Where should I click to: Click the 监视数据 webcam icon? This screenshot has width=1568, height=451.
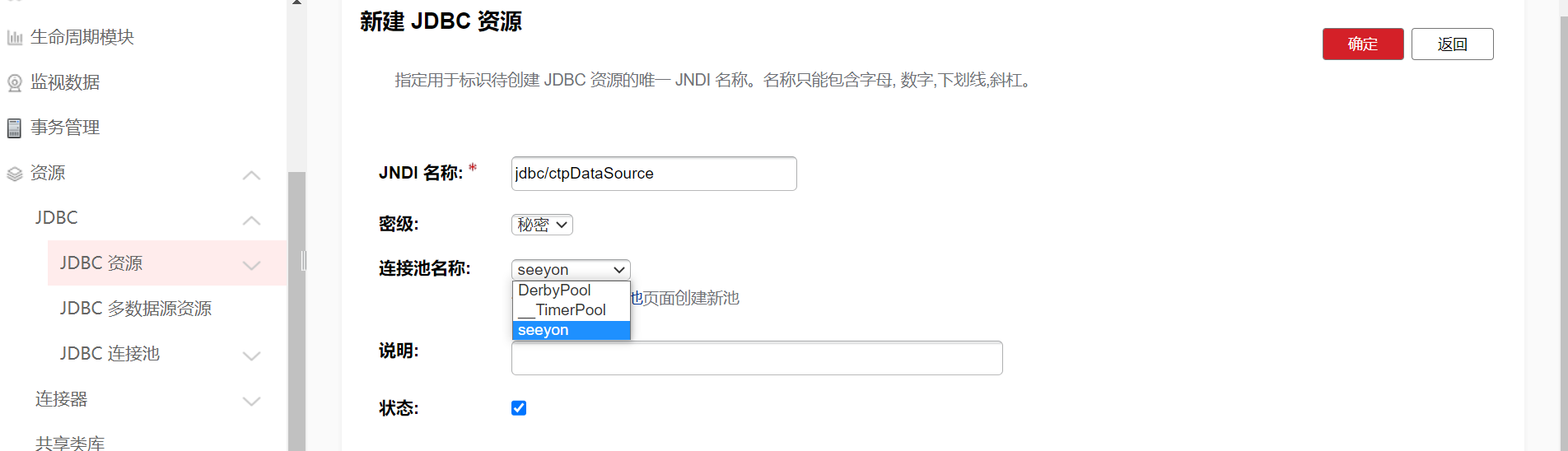(14, 83)
